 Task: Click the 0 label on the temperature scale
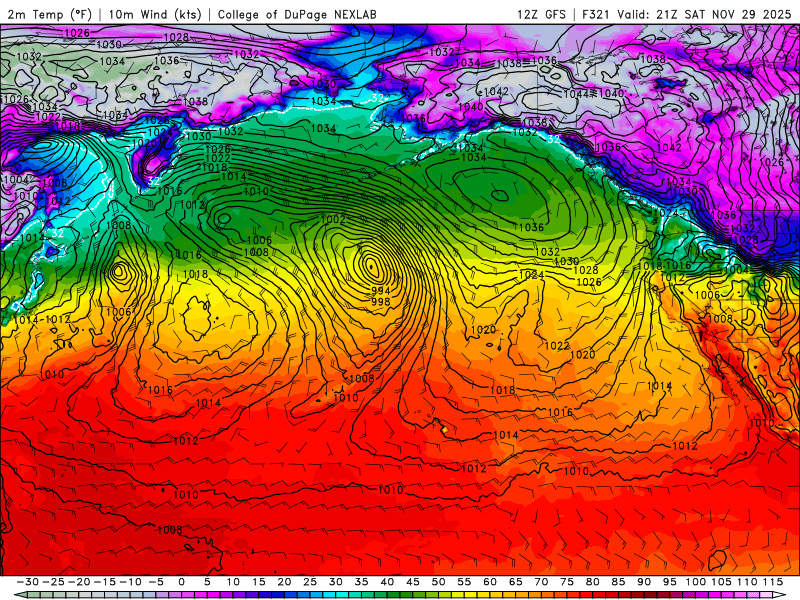tap(182, 582)
